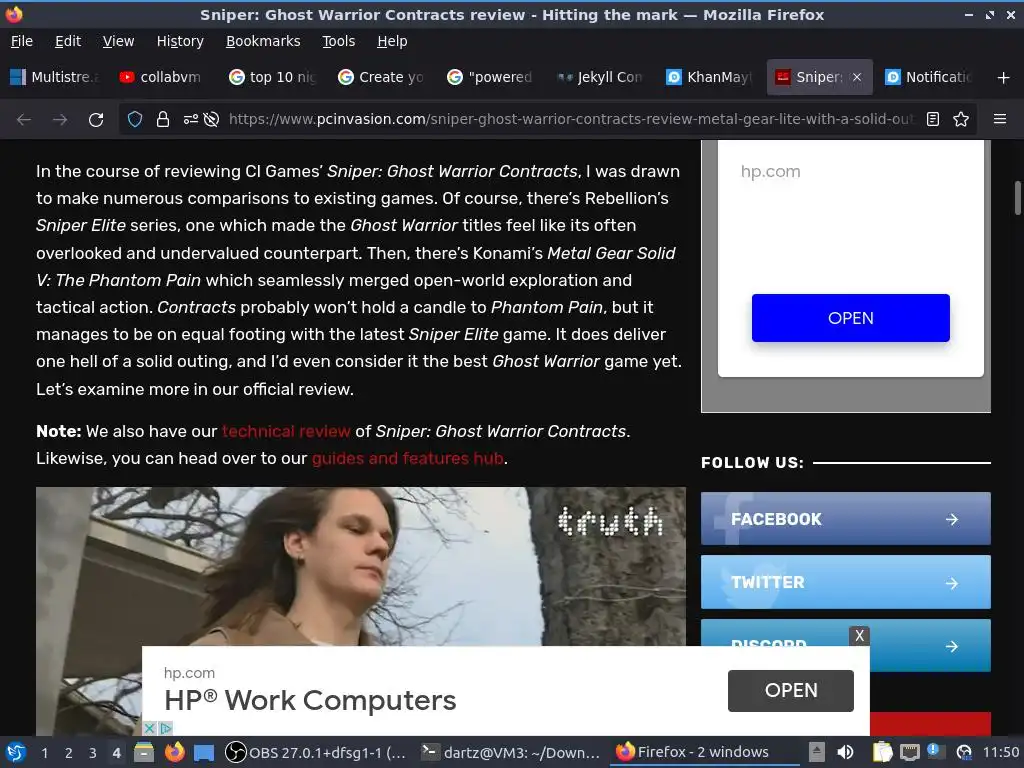Open clipboard manager tray icon

(882, 752)
